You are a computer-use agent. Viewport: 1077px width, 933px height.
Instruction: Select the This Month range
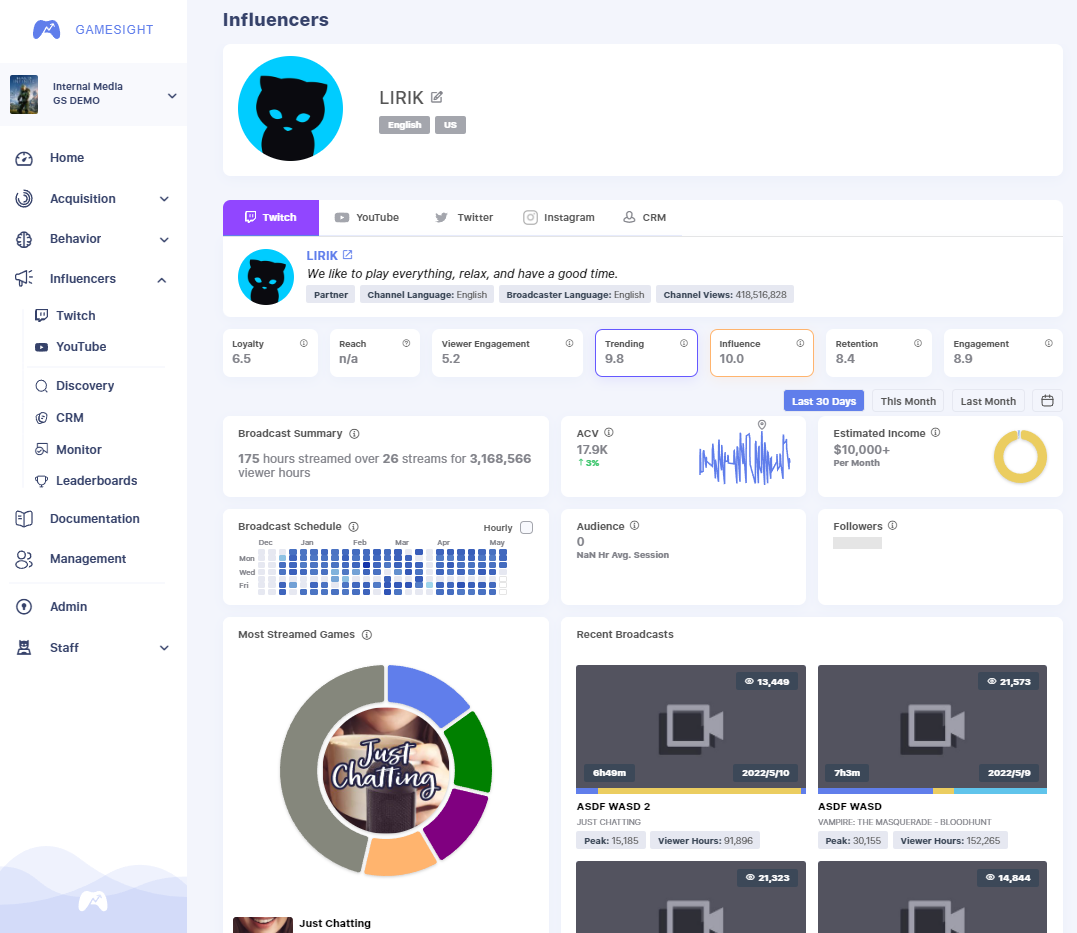click(x=908, y=401)
